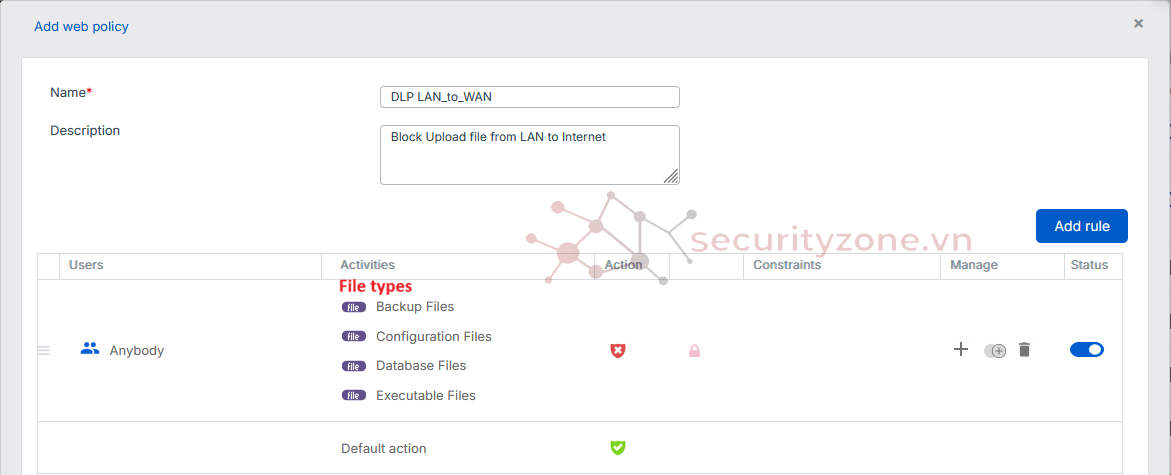Click the Default action row label

(x=383, y=449)
